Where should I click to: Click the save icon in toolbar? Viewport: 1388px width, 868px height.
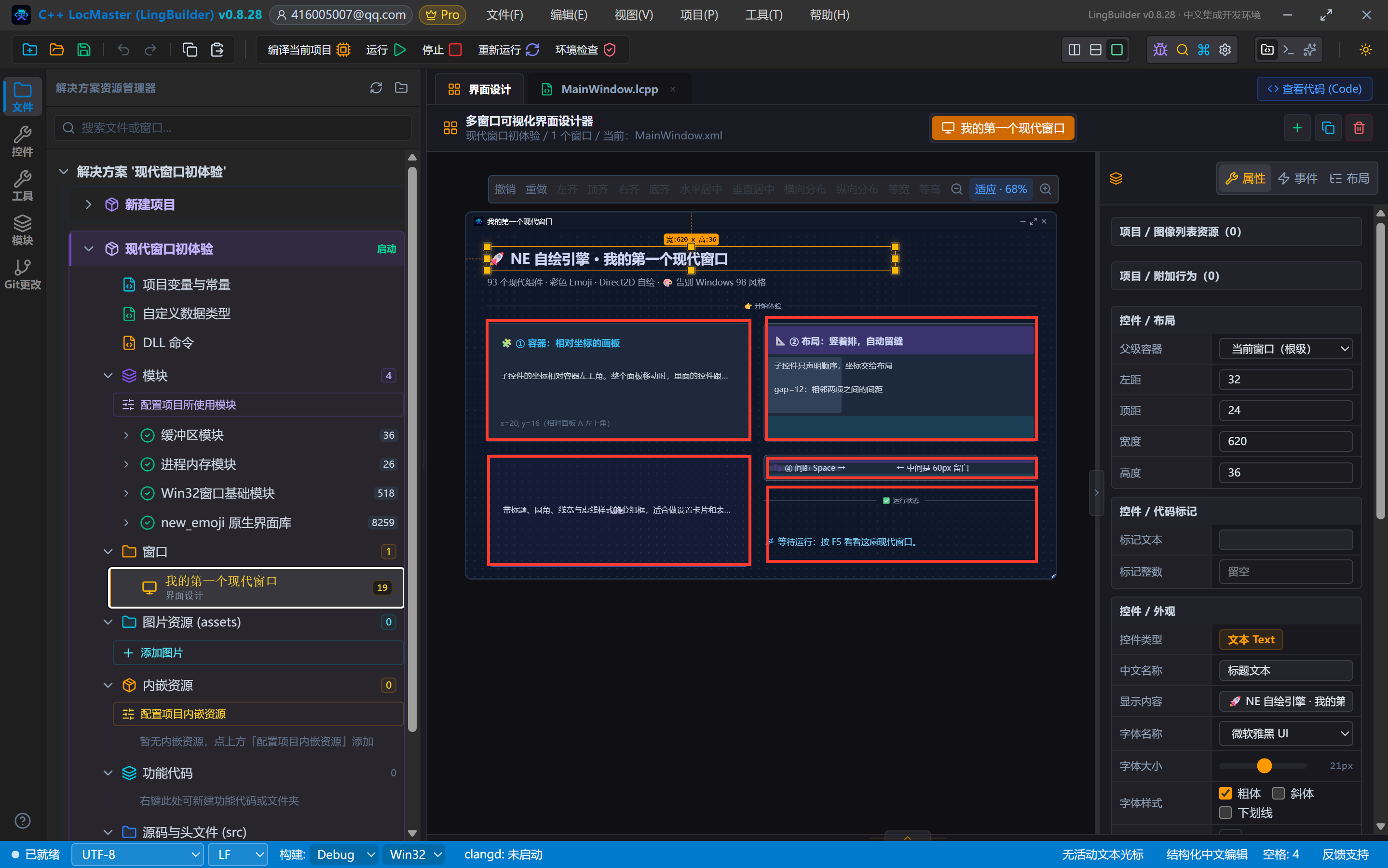tap(84, 50)
